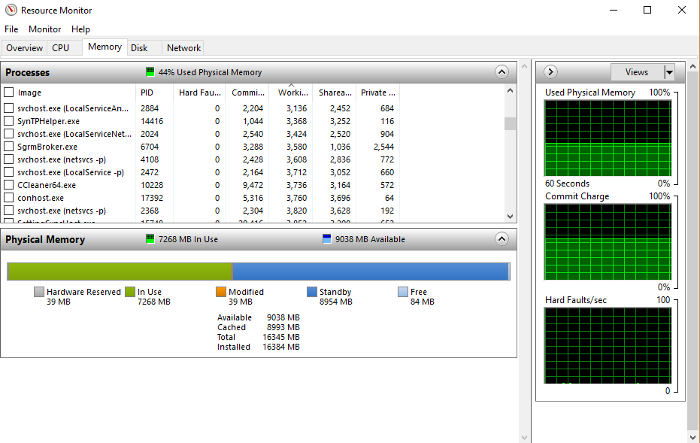Check the box next to SynTPHelper.exe
This screenshot has width=700, height=443.
[x=9, y=121]
